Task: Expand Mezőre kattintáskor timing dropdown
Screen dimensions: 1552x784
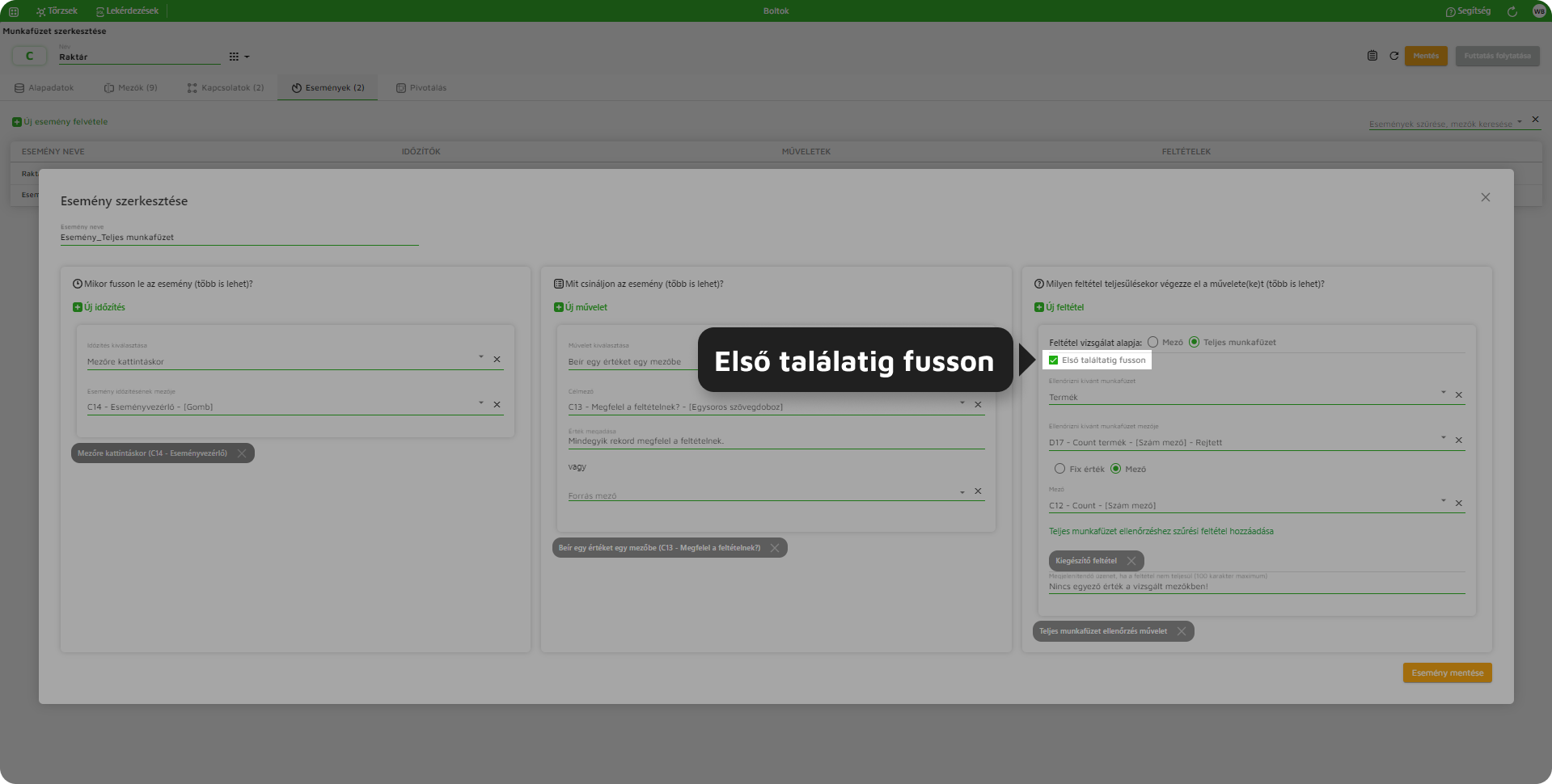Action: click(x=480, y=357)
